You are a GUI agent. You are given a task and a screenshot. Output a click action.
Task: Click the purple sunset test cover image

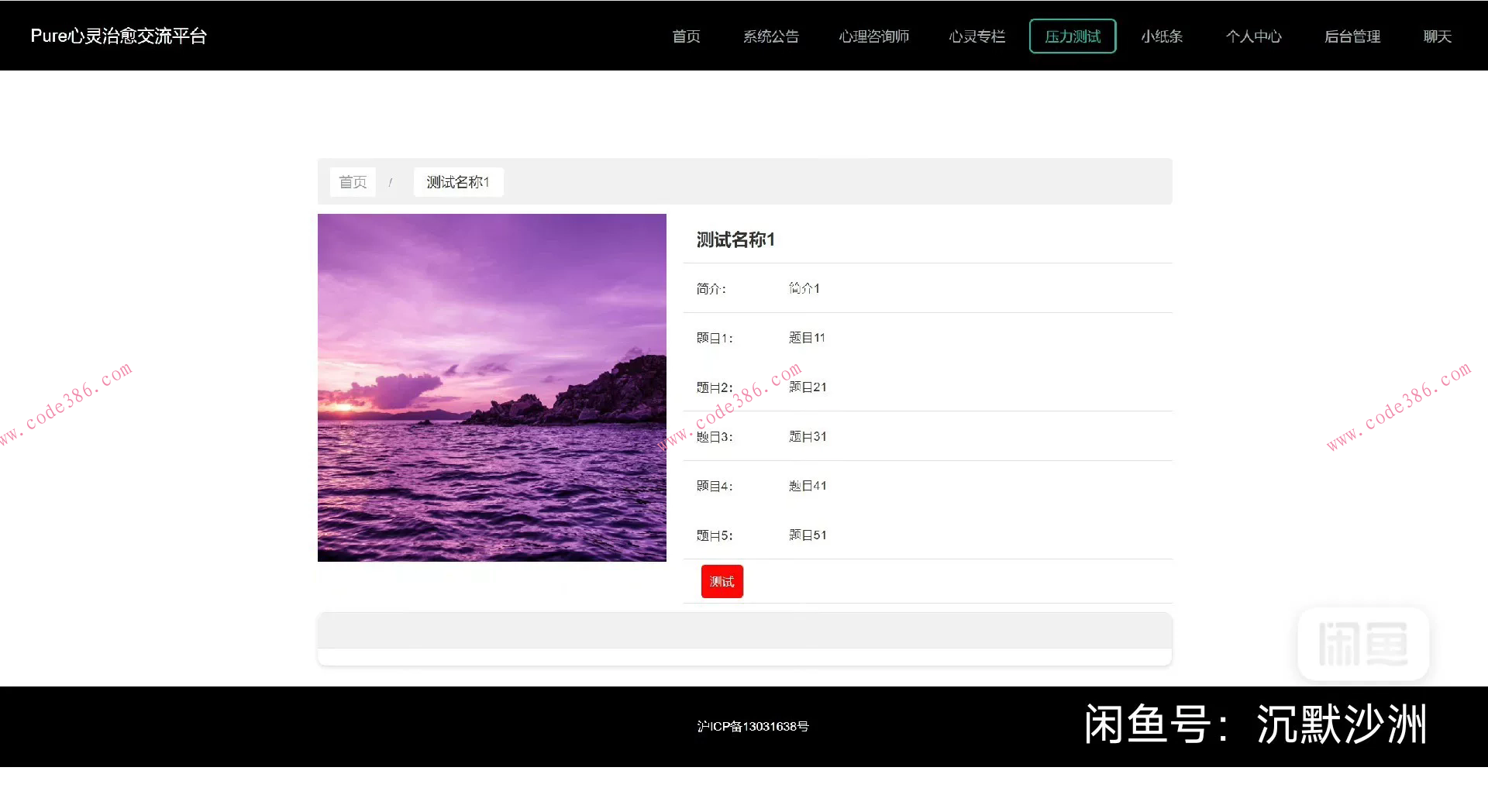pos(491,387)
